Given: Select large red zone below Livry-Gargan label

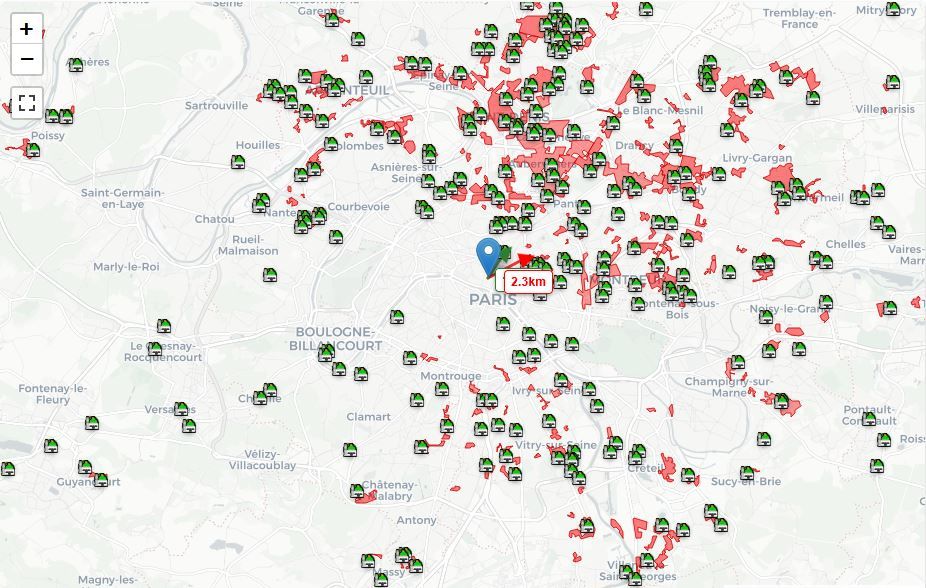Looking at the screenshot, I should (781, 175).
